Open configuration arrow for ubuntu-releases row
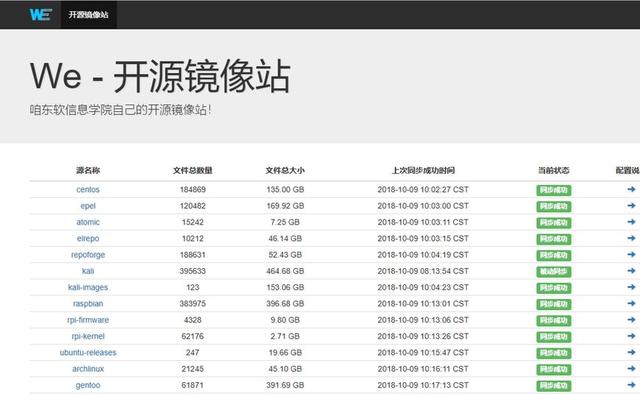 631,352
